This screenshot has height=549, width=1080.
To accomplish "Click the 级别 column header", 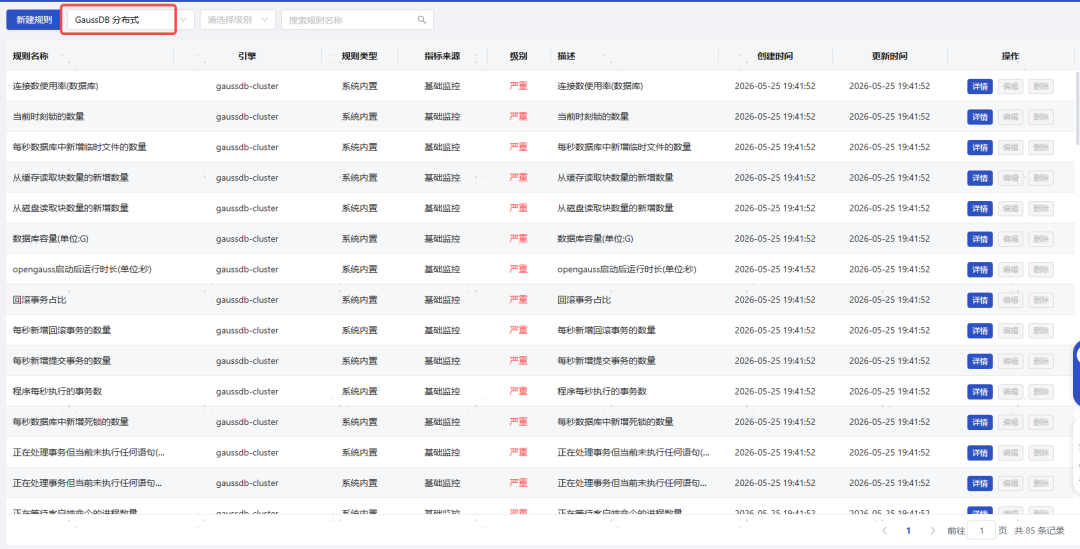I will pyautogui.click(x=519, y=56).
